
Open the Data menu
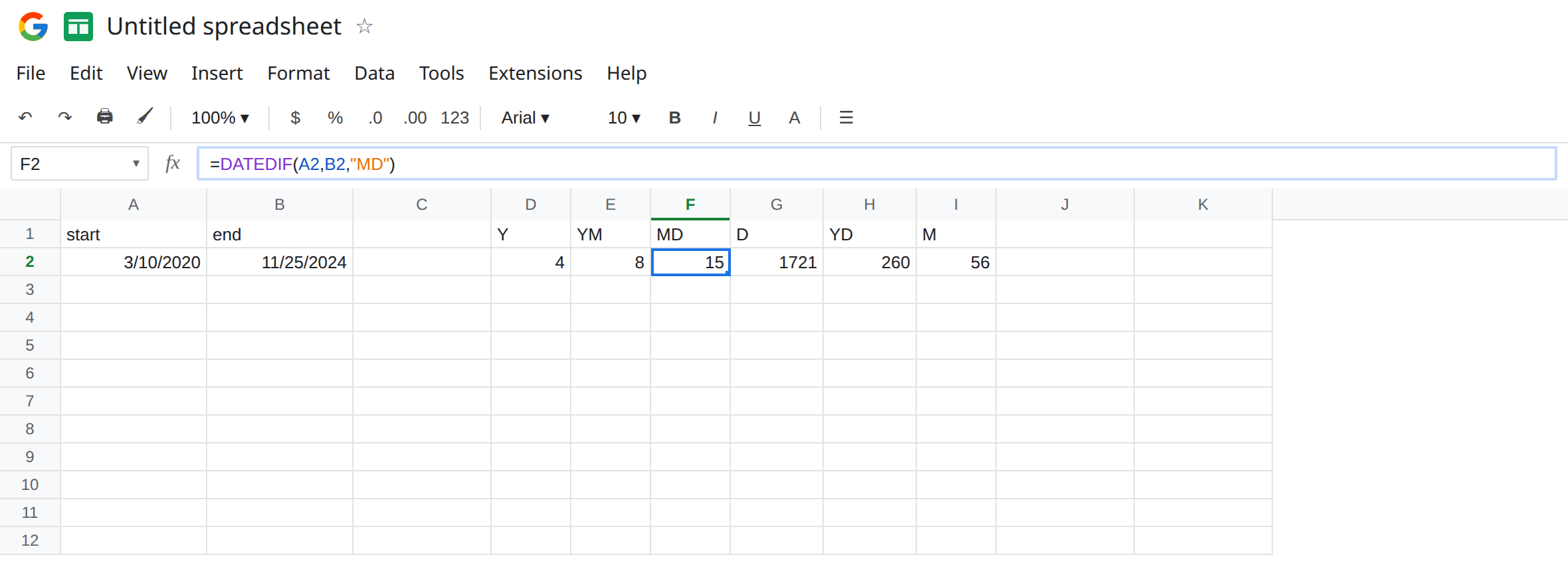click(375, 73)
